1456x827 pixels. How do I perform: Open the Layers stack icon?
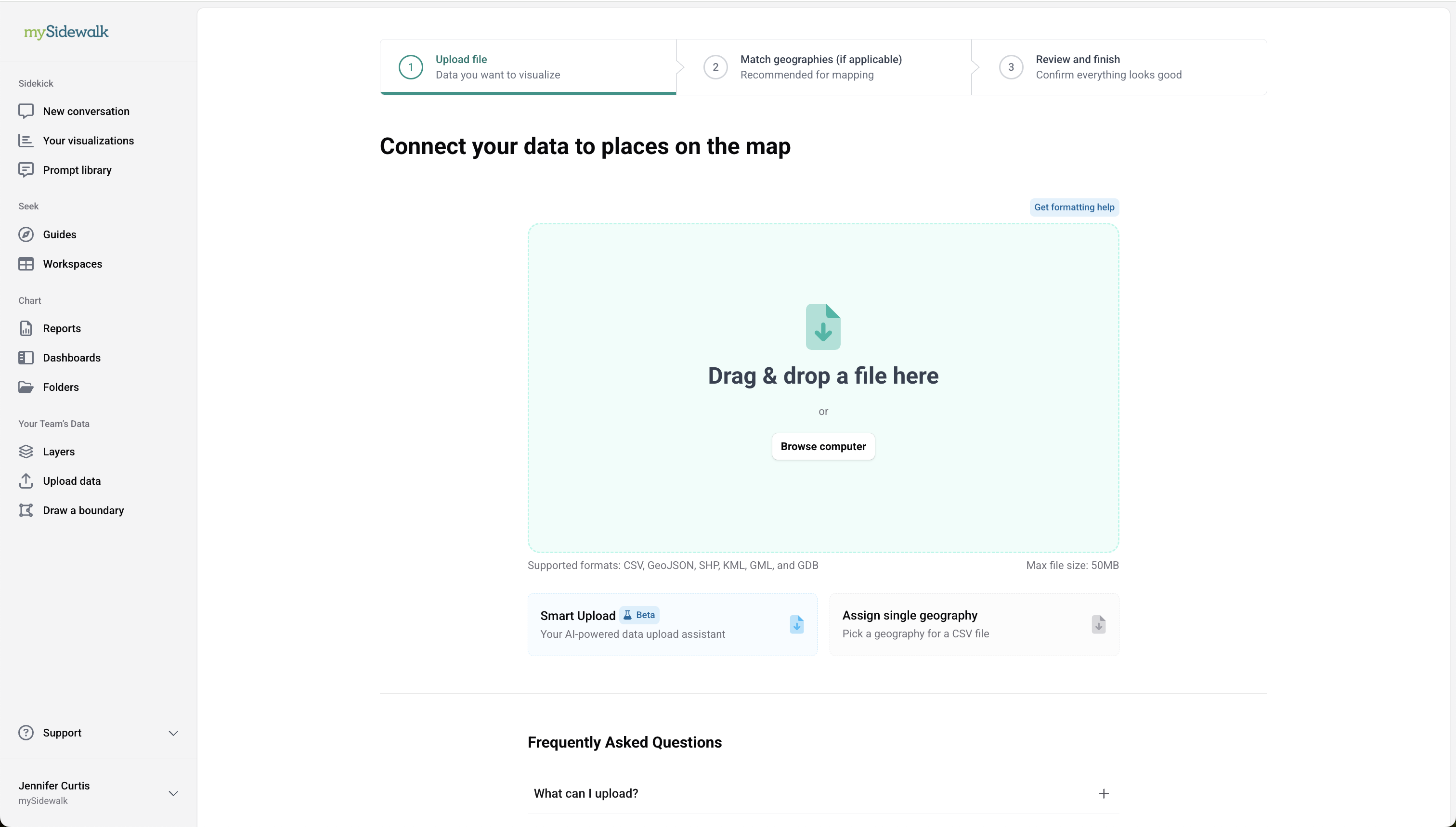click(26, 452)
